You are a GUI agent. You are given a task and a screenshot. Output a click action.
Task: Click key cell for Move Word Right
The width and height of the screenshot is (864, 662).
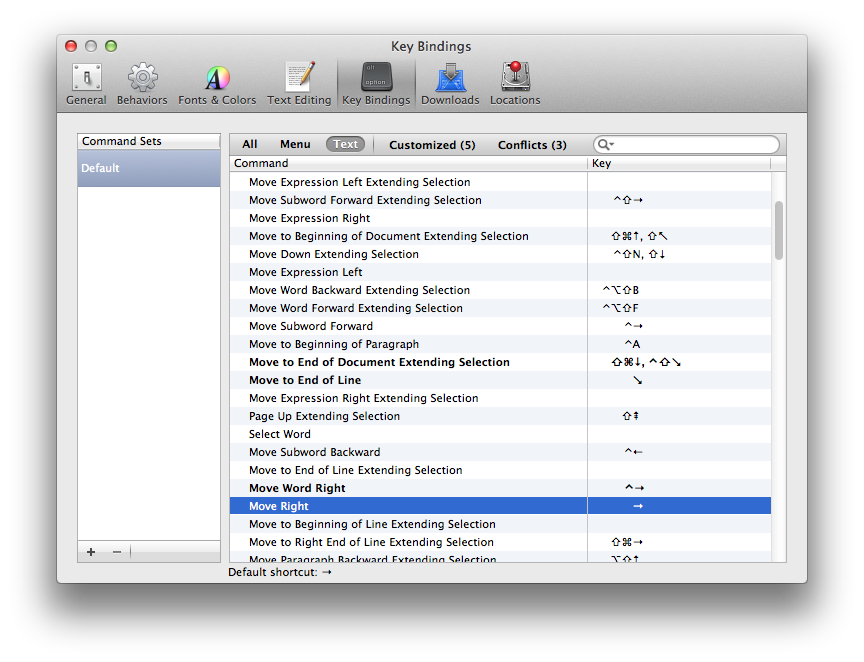[679, 488]
